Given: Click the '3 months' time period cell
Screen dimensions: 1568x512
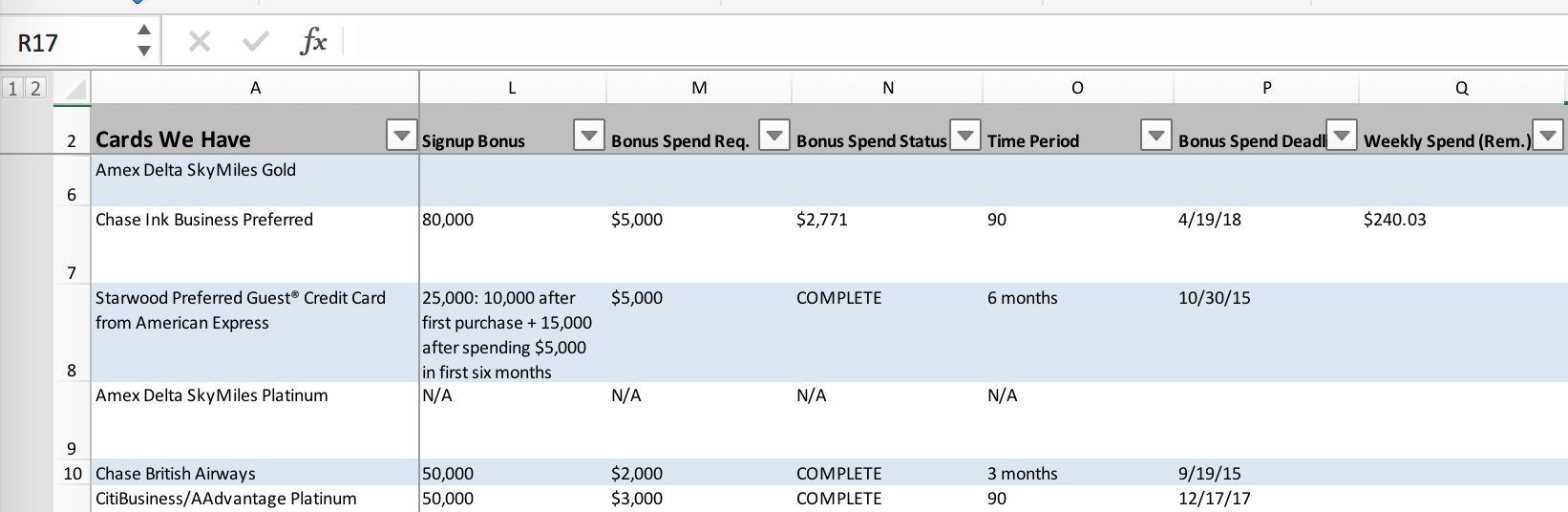Looking at the screenshot, I should [1078, 473].
